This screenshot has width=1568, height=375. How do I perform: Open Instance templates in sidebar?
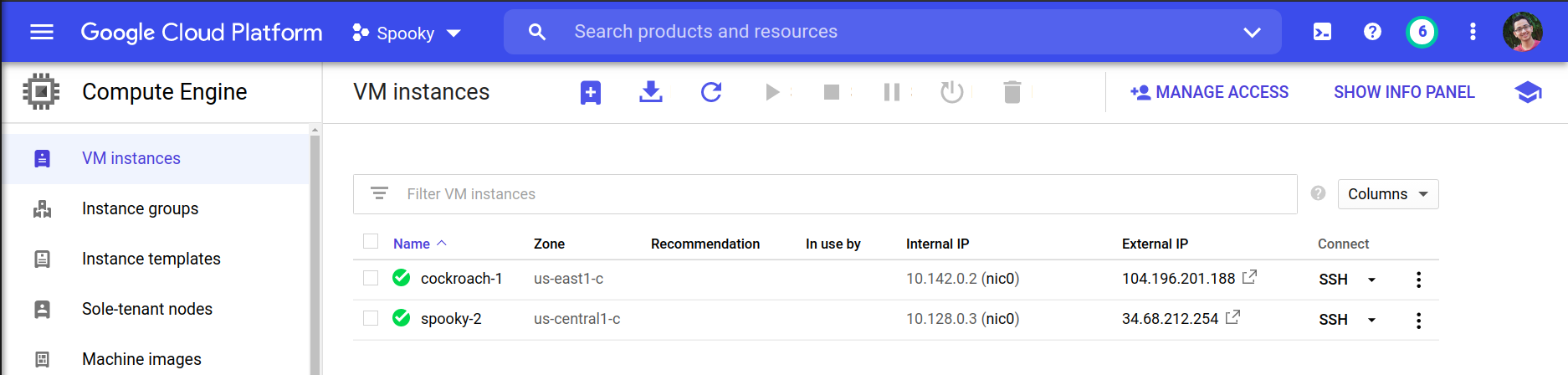coord(151,259)
